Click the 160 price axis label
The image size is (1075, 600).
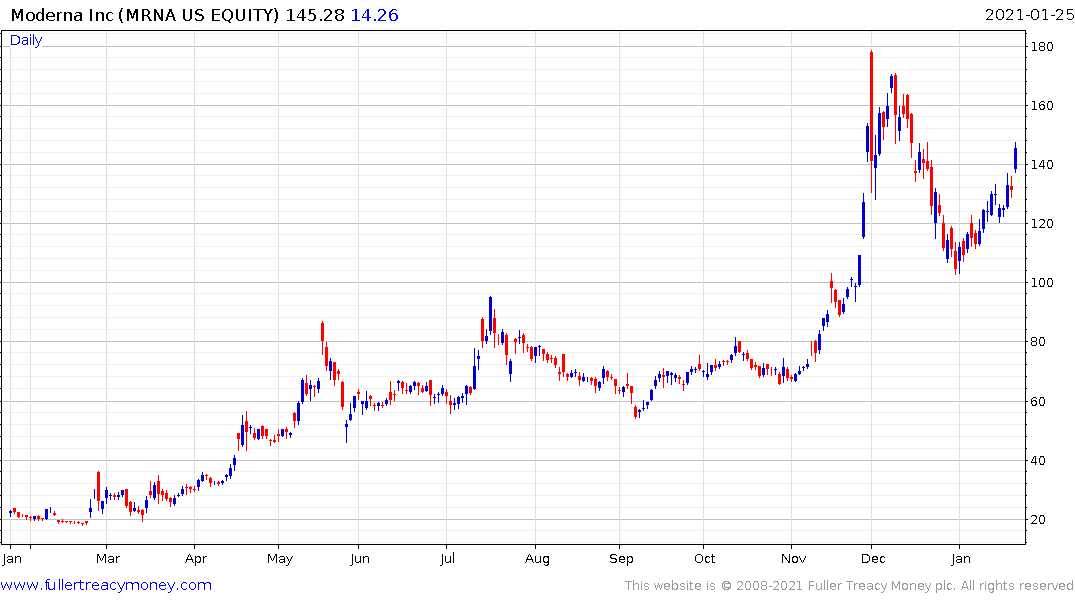1042,106
